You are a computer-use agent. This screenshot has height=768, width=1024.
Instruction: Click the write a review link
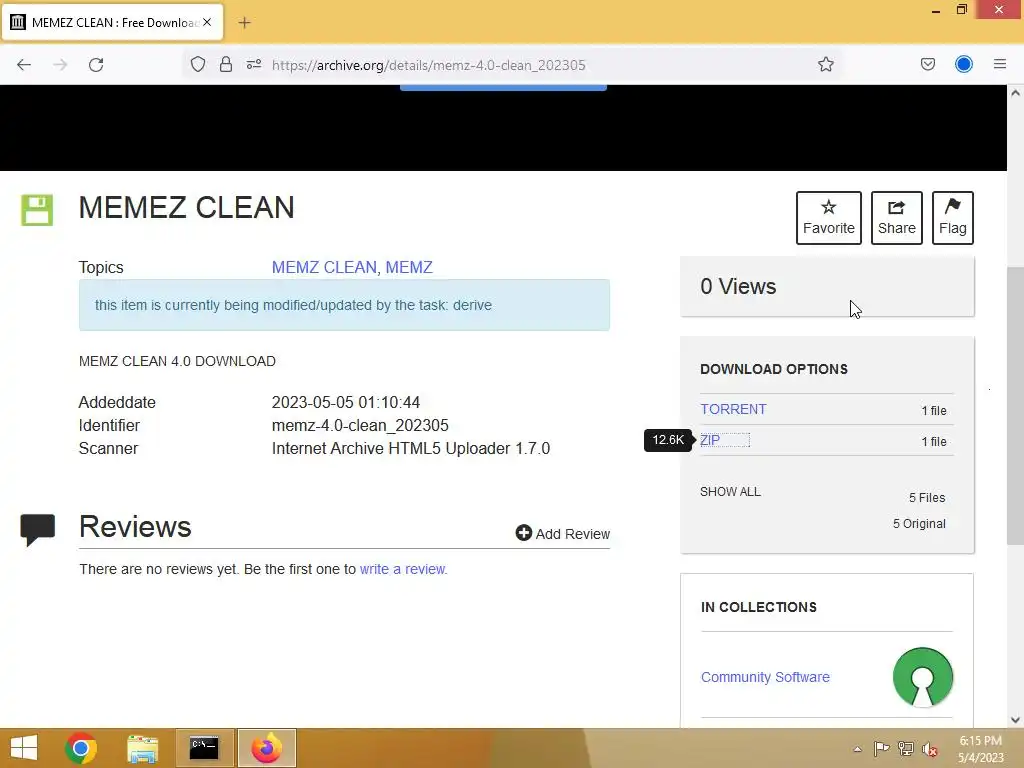402,569
